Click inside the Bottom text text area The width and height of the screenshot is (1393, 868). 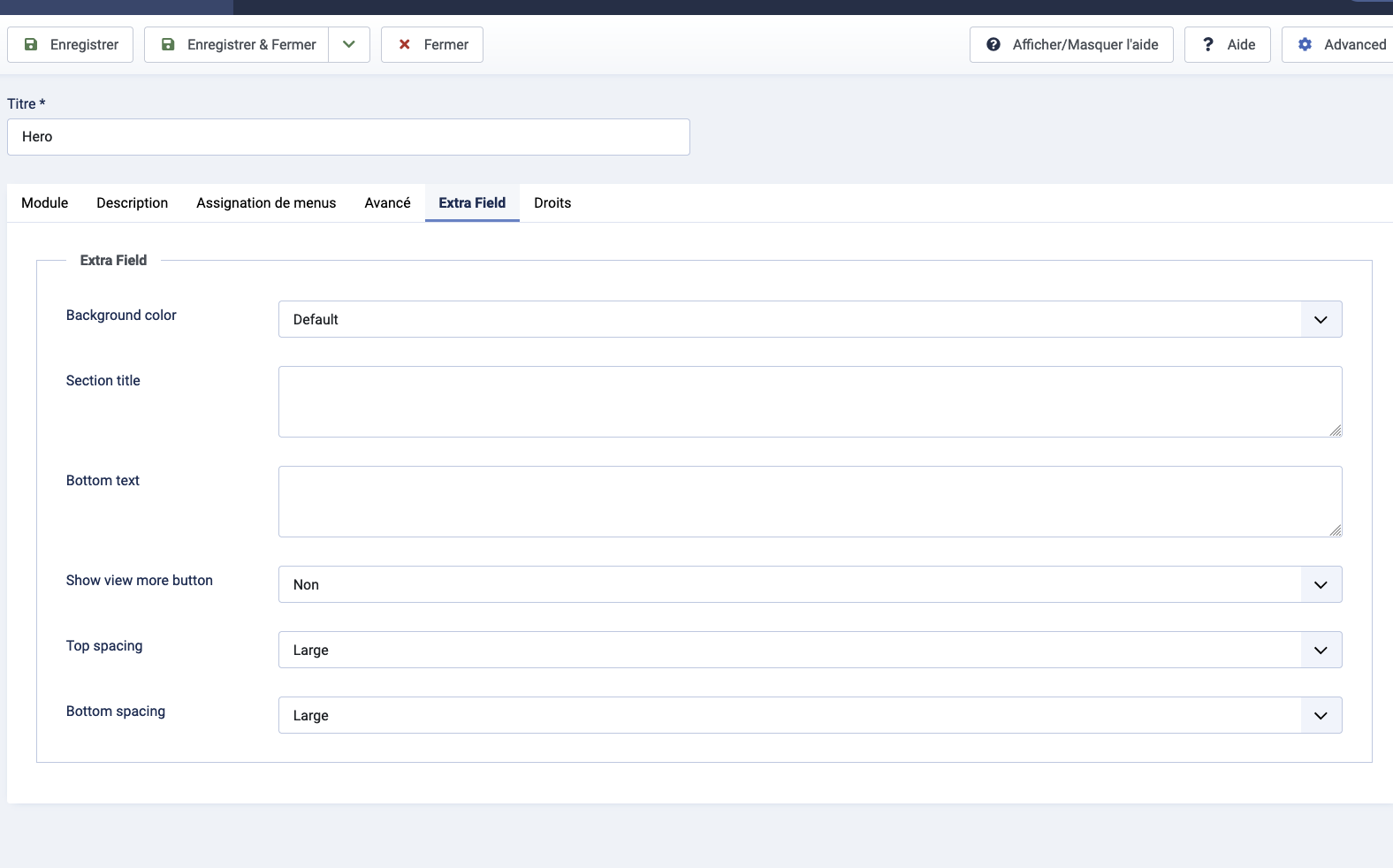(x=810, y=501)
